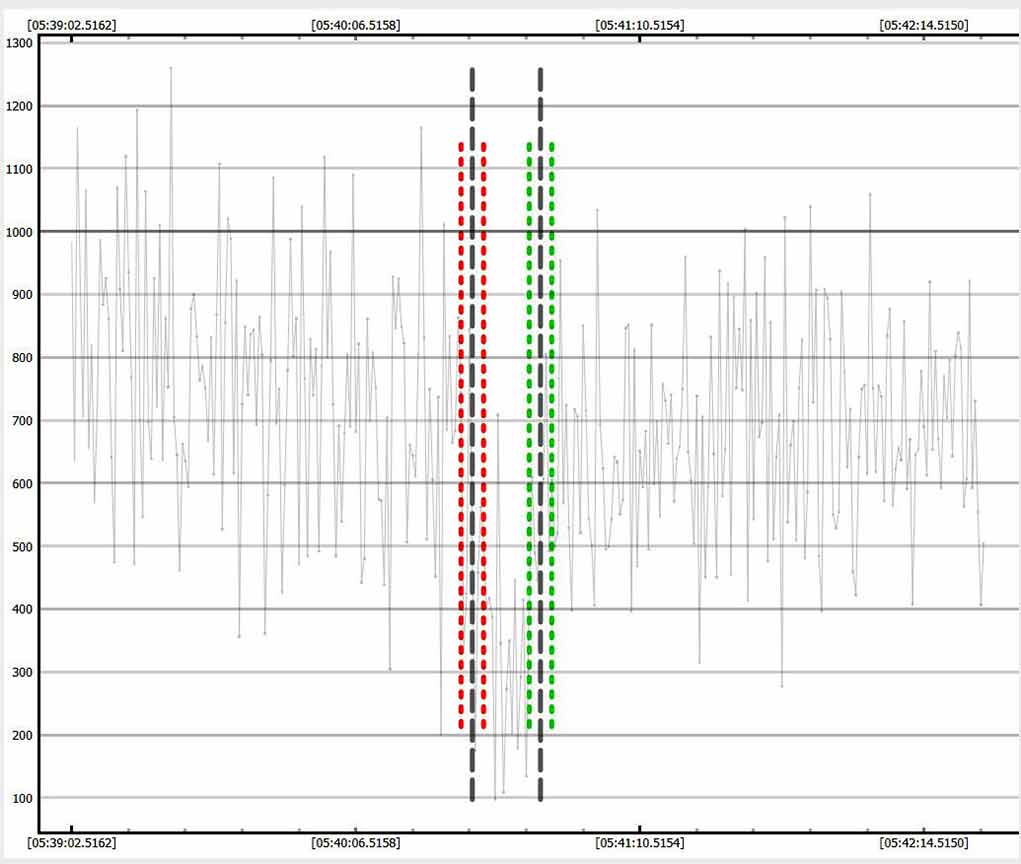
Task: Click the 400 y-axis value
Action: [x=22, y=609]
